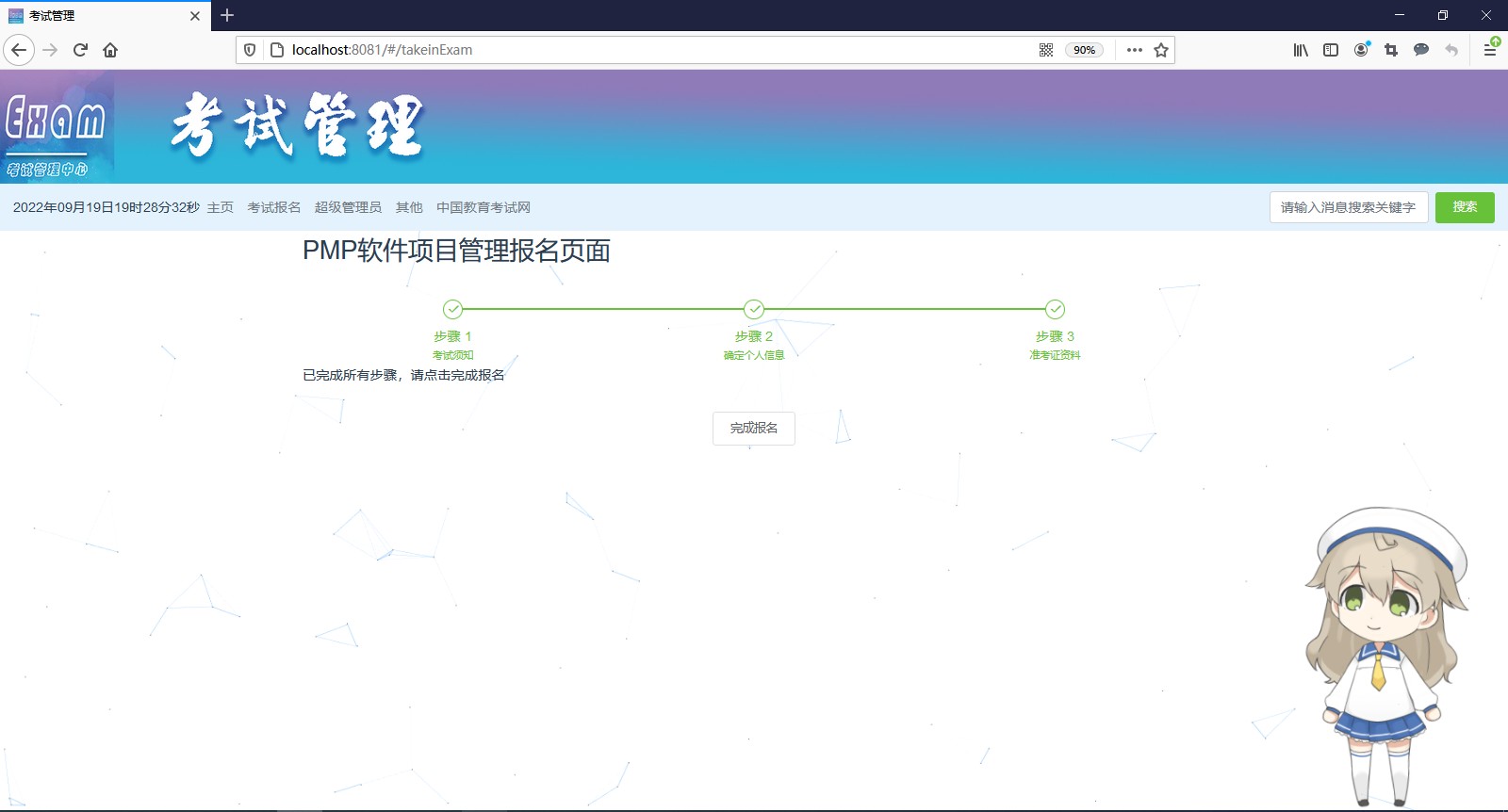Open the tracking protection shield icon
The width and height of the screenshot is (1508, 812).
coord(250,50)
